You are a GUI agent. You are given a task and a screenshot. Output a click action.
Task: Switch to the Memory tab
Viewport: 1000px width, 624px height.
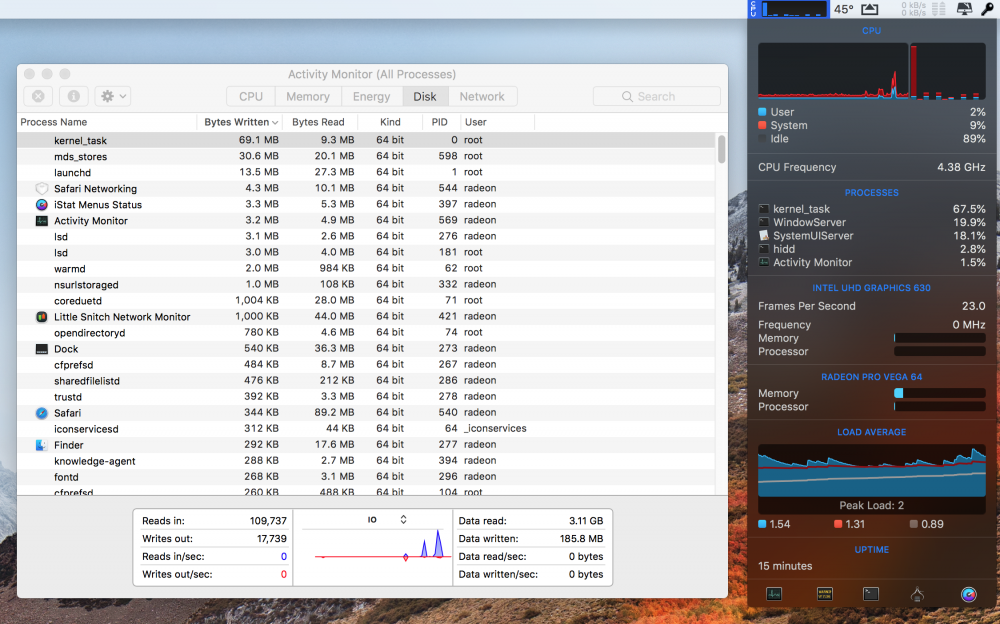pos(308,96)
